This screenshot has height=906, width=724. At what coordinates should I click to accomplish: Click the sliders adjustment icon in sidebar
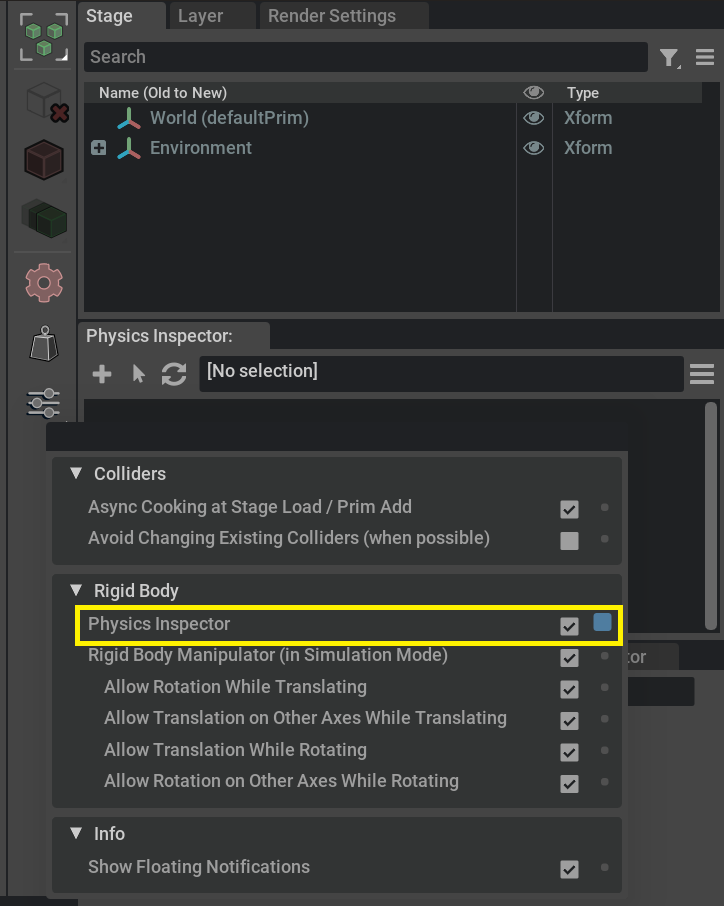[43, 403]
